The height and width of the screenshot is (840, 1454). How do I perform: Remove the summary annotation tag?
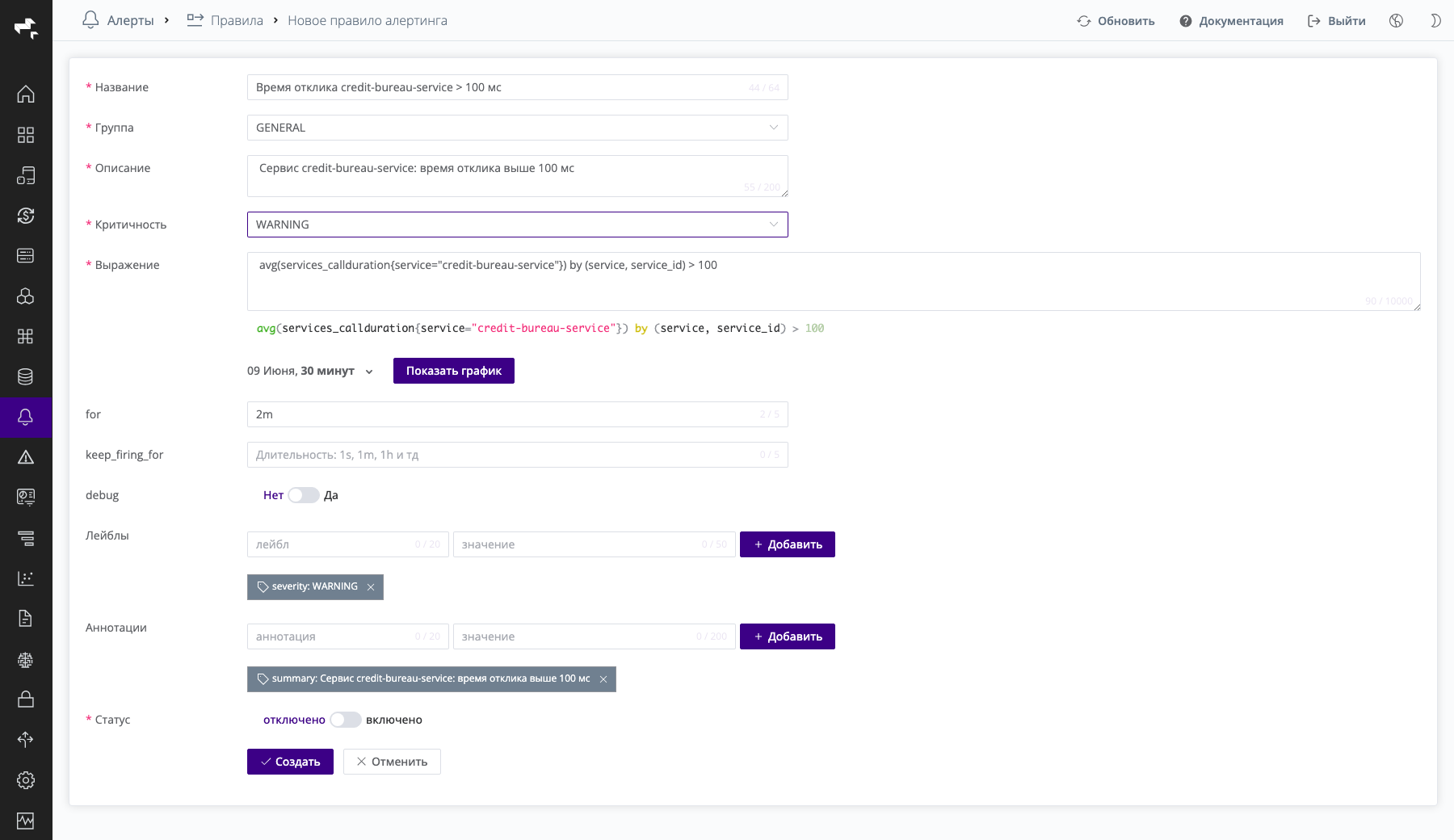603,679
